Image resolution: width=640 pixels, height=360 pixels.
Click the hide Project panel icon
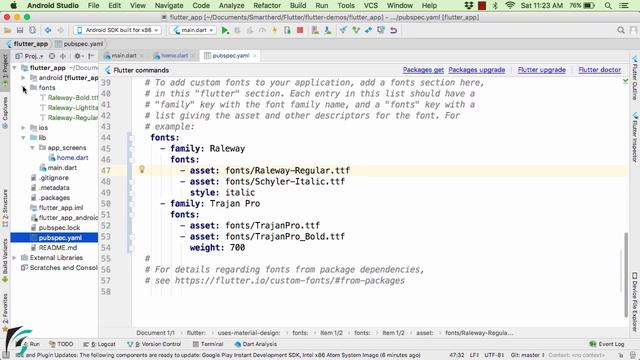(91, 56)
